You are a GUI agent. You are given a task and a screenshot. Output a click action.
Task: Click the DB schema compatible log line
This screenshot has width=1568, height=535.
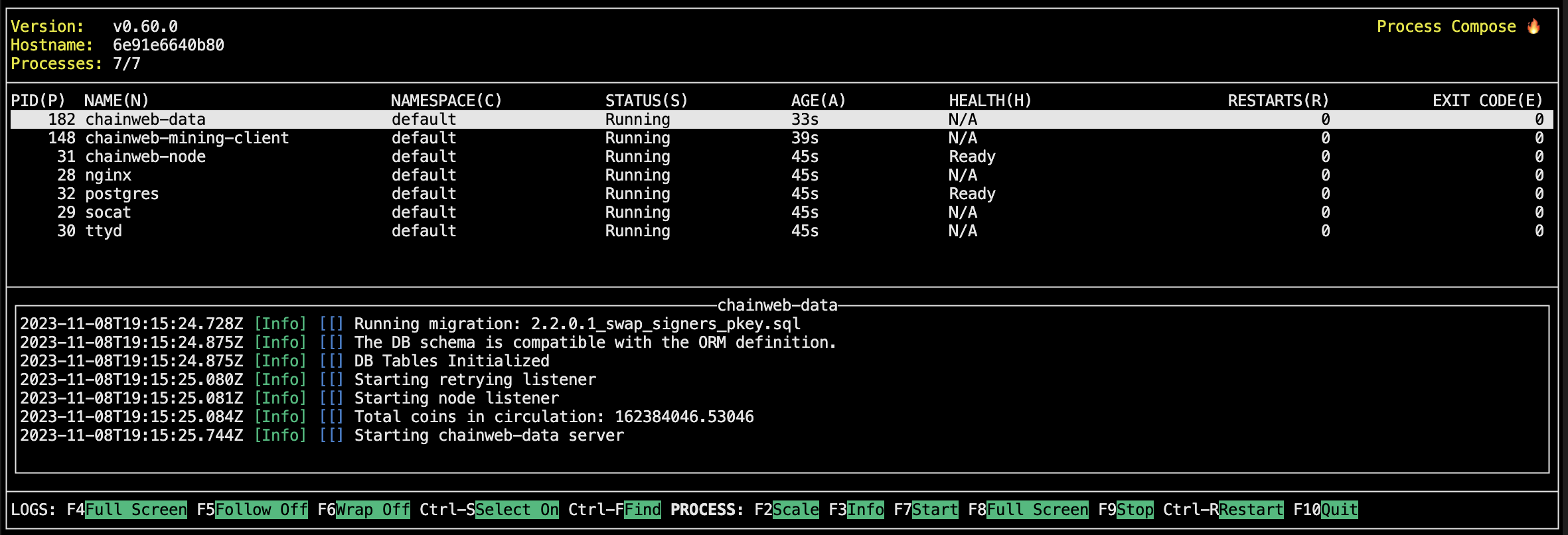pyautogui.click(x=428, y=343)
